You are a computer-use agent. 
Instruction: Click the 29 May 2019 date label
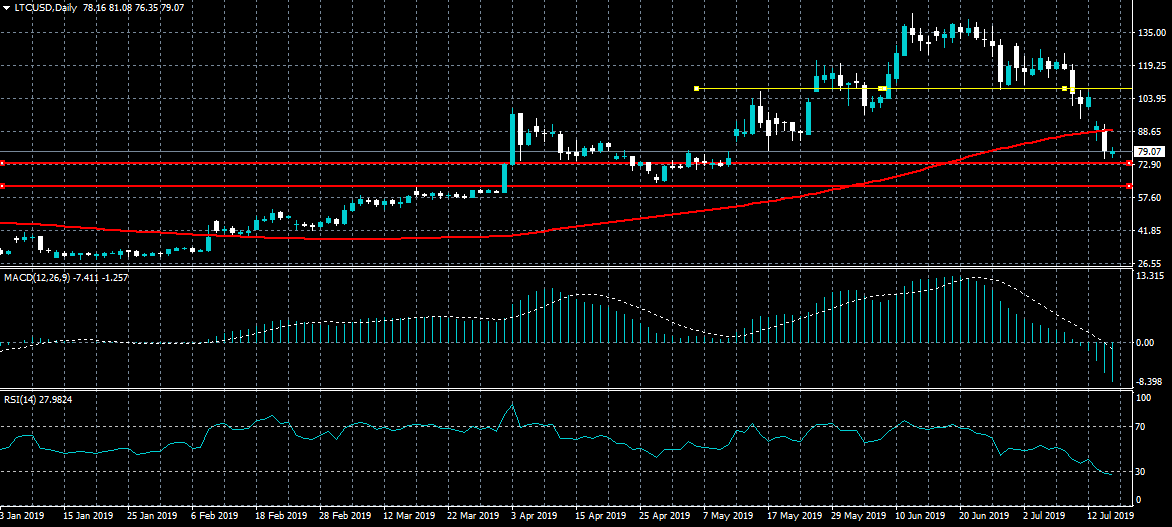pyautogui.click(x=857, y=516)
